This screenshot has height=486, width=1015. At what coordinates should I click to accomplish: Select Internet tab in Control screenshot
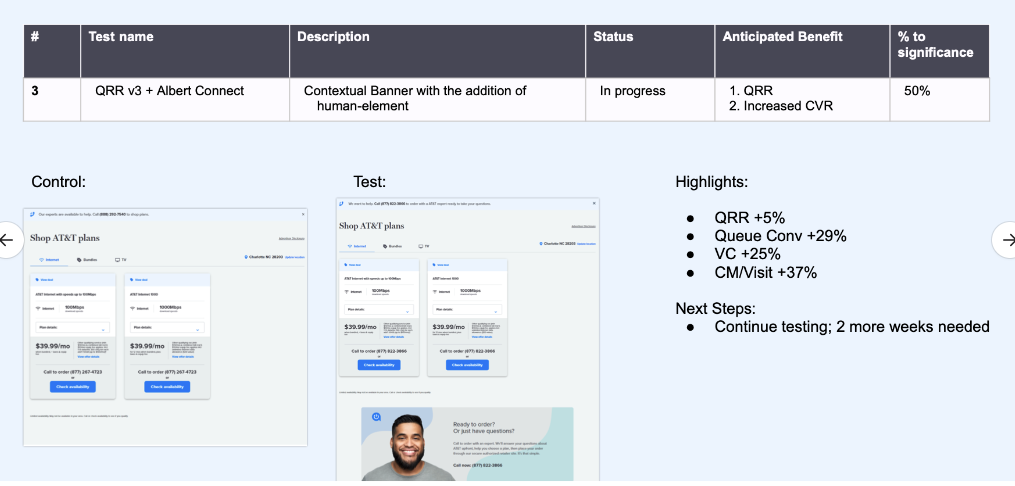point(49,260)
